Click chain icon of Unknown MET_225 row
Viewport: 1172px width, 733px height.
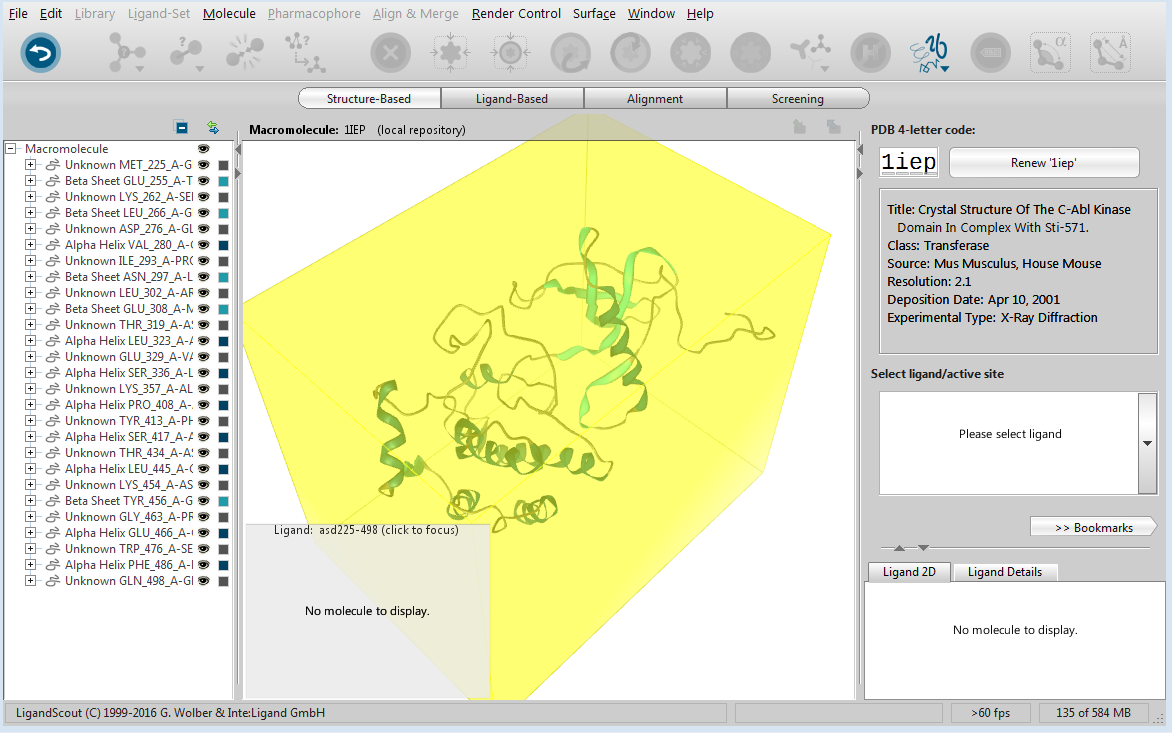click(52, 165)
